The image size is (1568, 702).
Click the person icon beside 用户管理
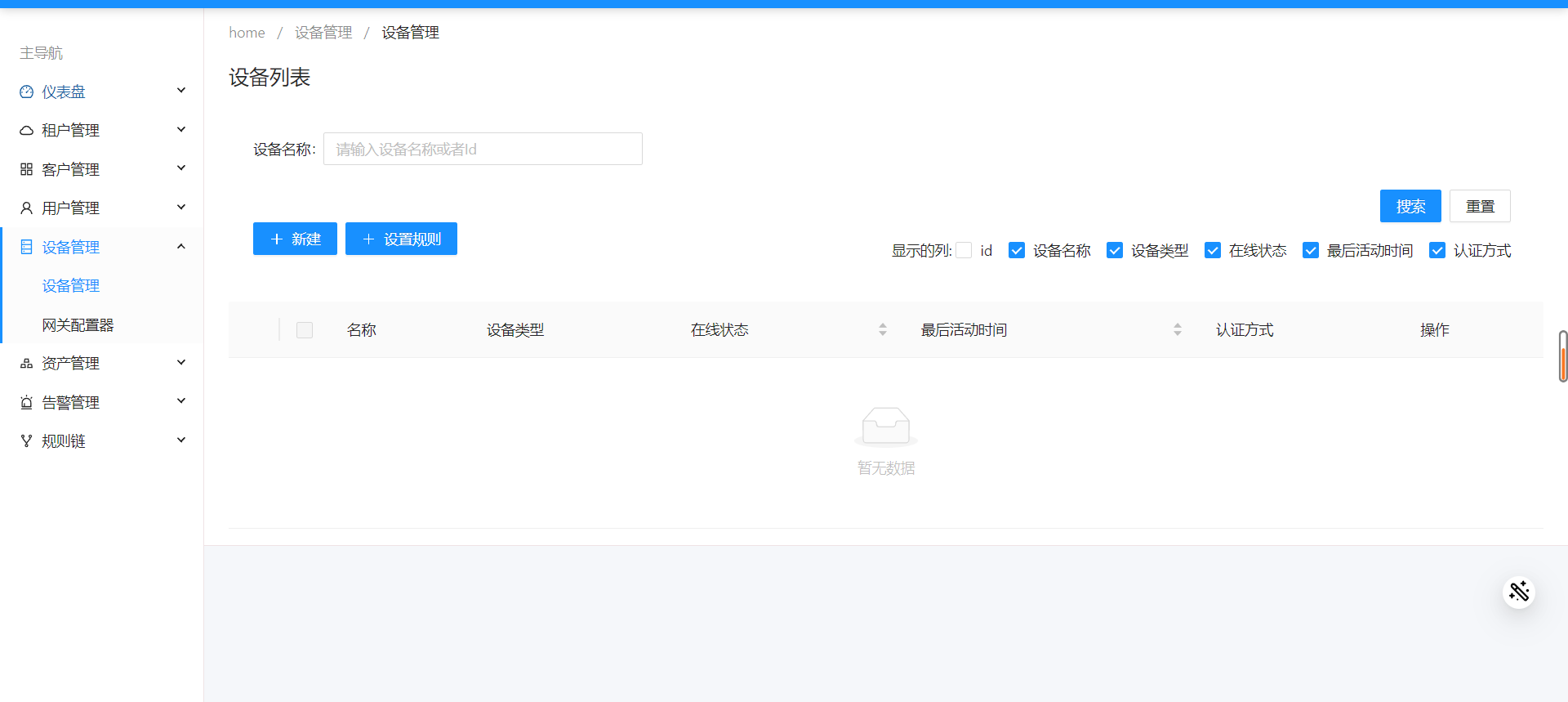pos(26,208)
